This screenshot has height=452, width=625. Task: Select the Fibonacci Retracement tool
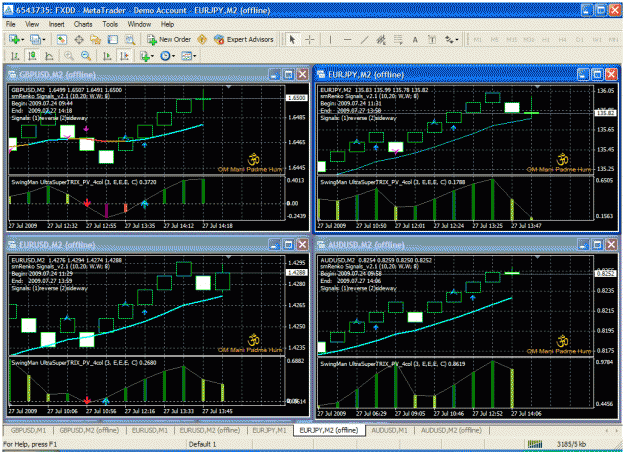[x=398, y=39]
